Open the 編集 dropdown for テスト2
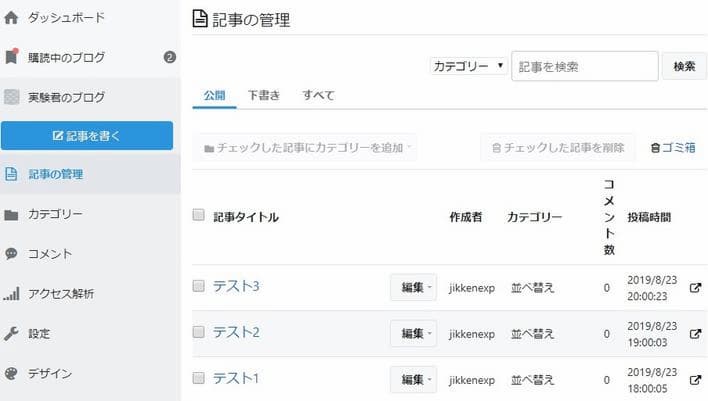 click(x=413, y=333)
